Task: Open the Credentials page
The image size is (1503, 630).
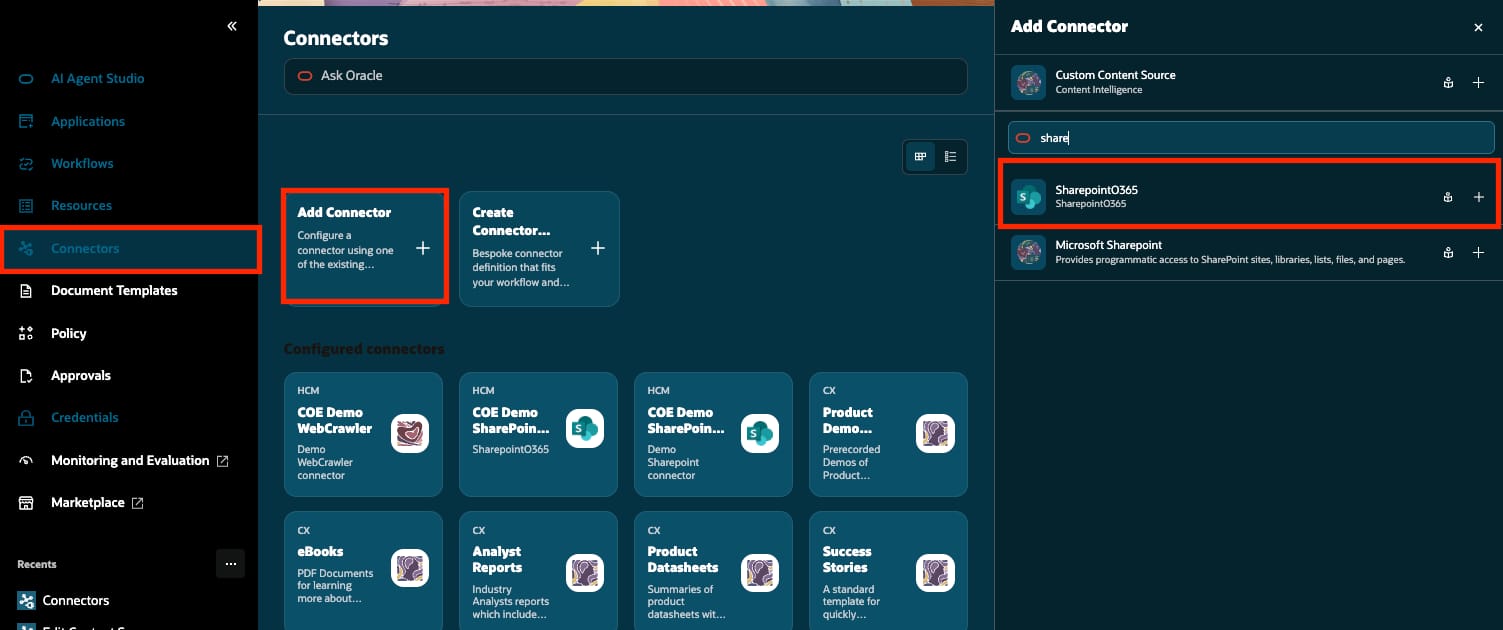Action: (84, 417)
